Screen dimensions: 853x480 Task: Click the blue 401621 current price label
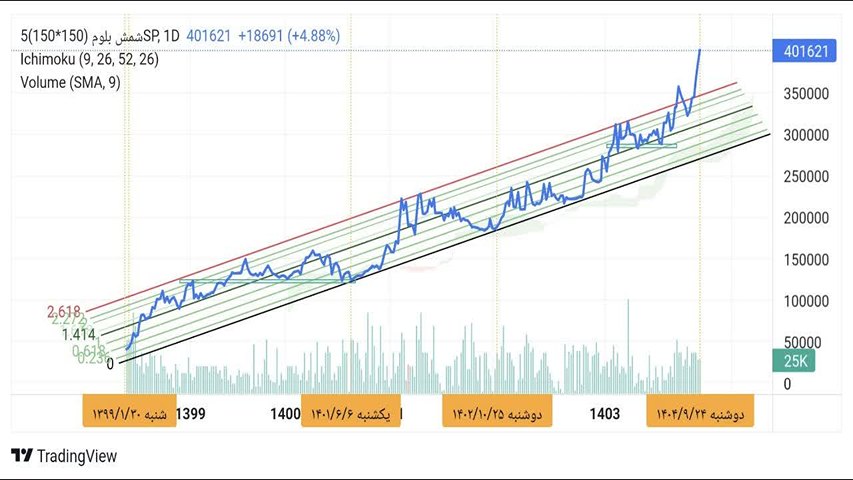[x=804, y=51]
